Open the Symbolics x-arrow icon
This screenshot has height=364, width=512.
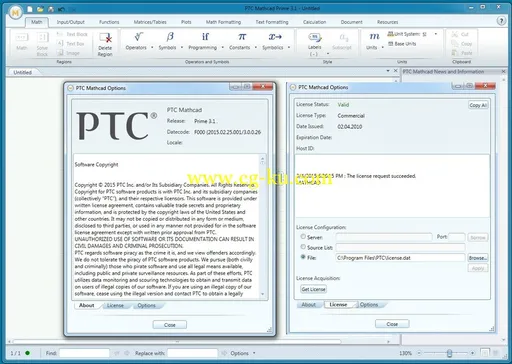click(275, 37)
